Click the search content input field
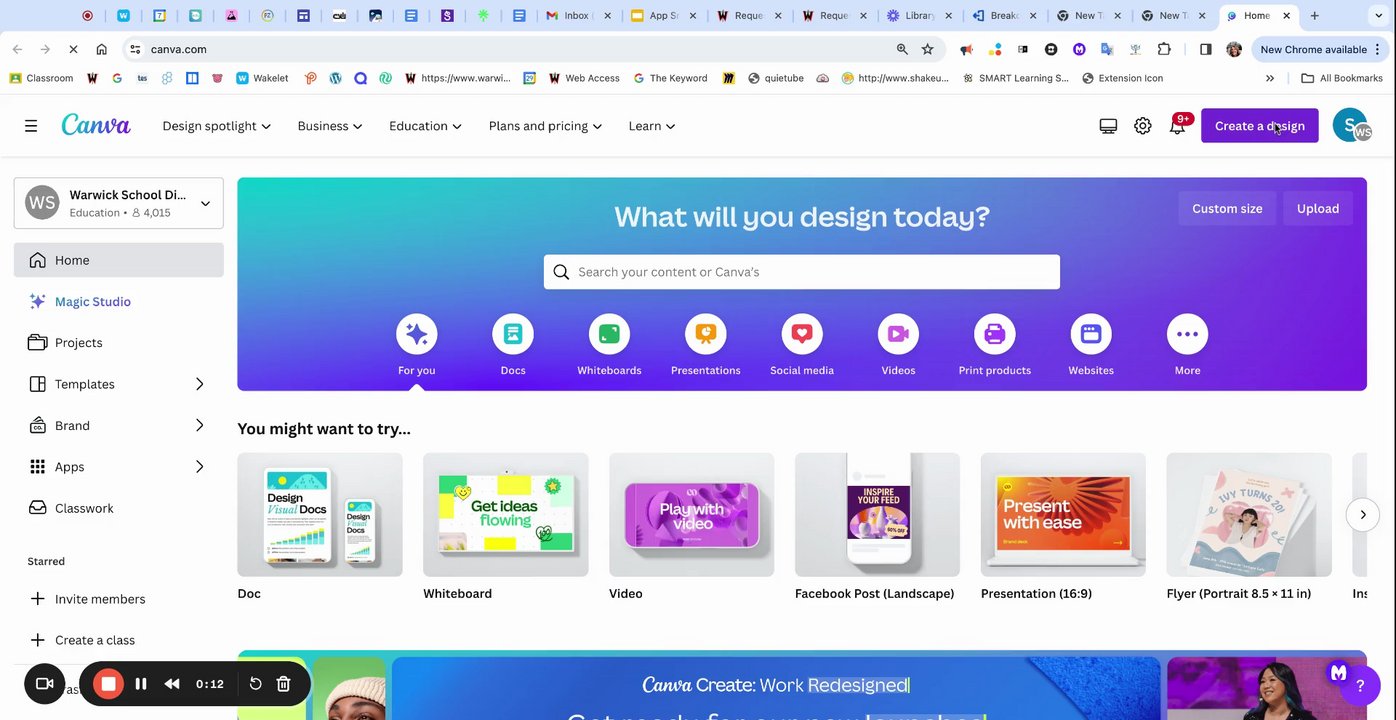 pos(802,272)
